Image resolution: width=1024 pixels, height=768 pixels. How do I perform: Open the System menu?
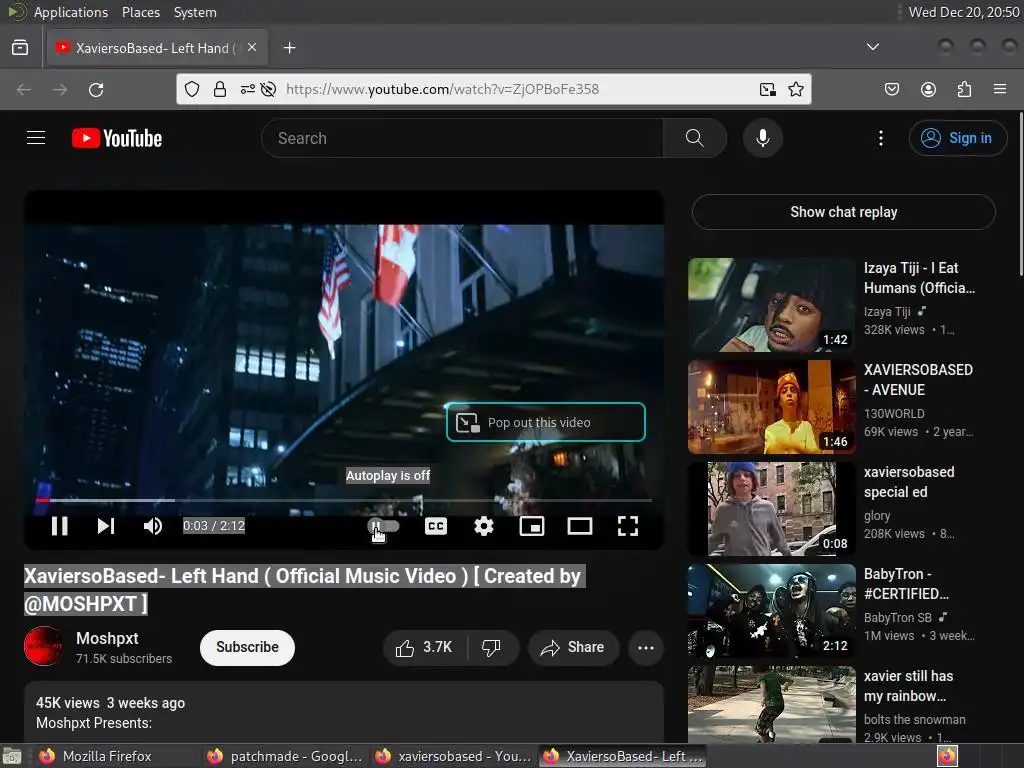pos(195,12)
